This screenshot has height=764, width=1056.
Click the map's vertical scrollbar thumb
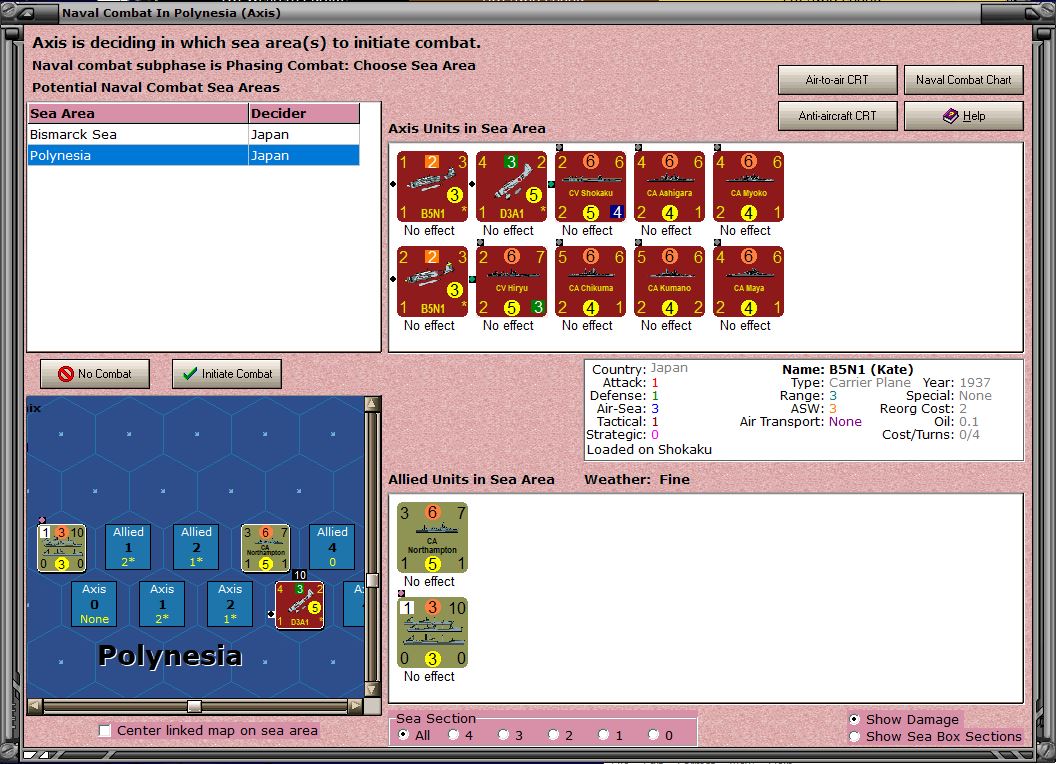pos(372,580)
